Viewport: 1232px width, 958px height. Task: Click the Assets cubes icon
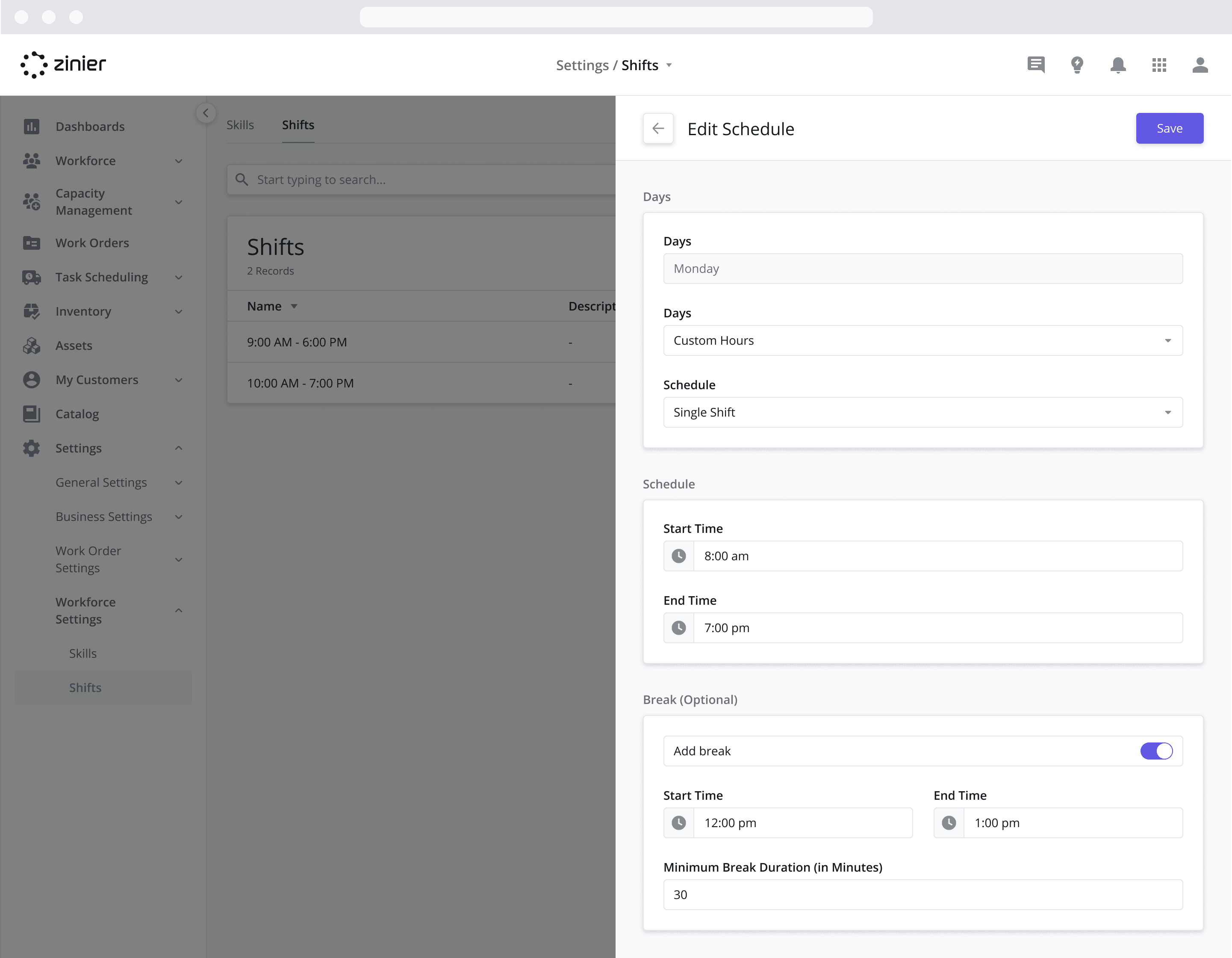[x=32, y=346]
